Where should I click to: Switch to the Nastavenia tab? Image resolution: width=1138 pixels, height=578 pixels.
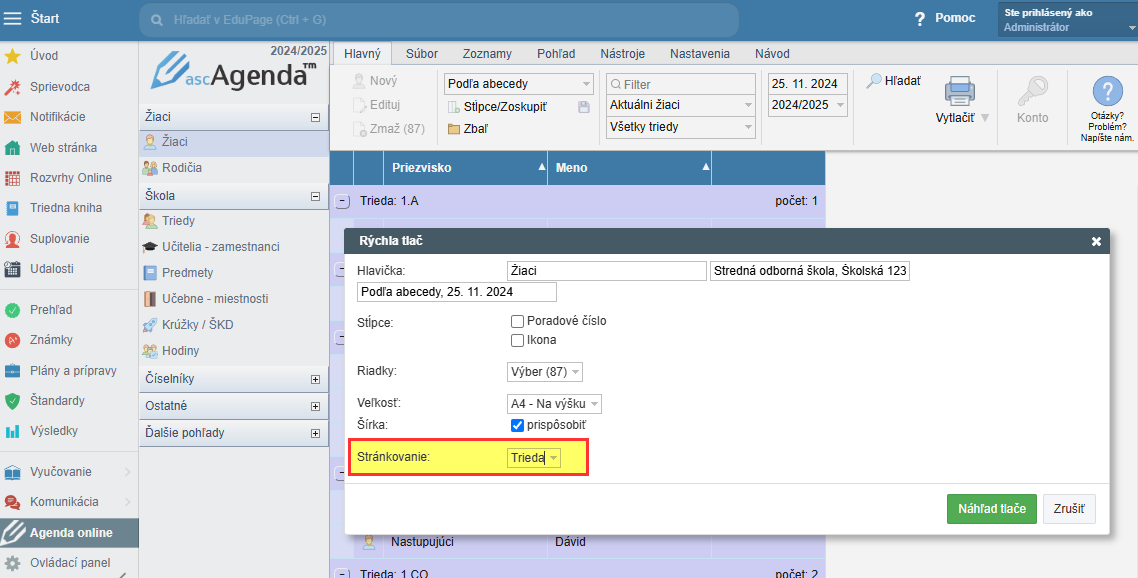pos(700,54)
